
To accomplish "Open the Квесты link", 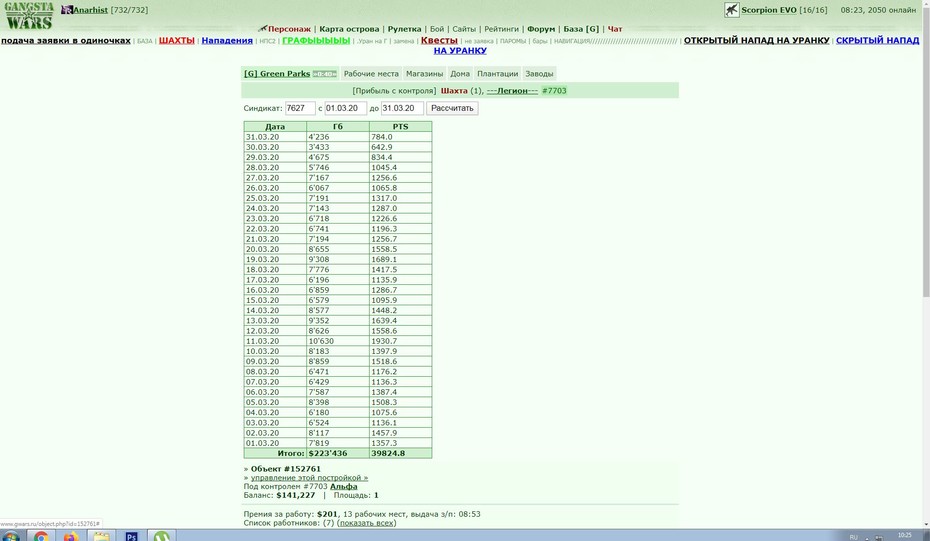I will coord(439,40).
